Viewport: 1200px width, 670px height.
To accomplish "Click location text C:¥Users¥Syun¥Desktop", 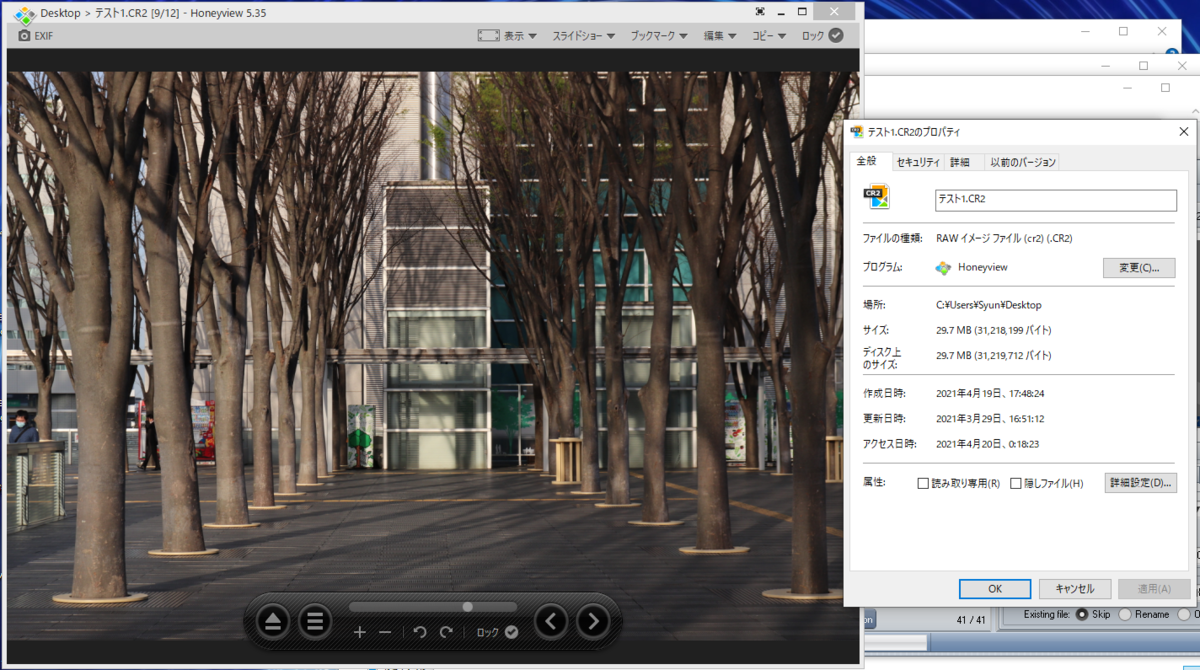I will click(x=988, y=305).
